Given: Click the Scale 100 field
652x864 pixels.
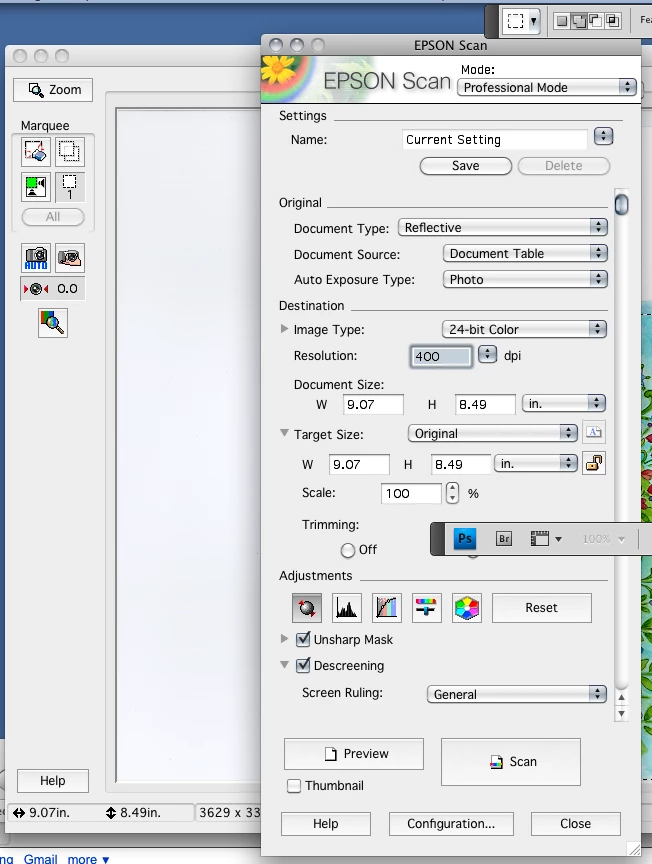Looking at the screenshot, I should click(x=411, y=493).
